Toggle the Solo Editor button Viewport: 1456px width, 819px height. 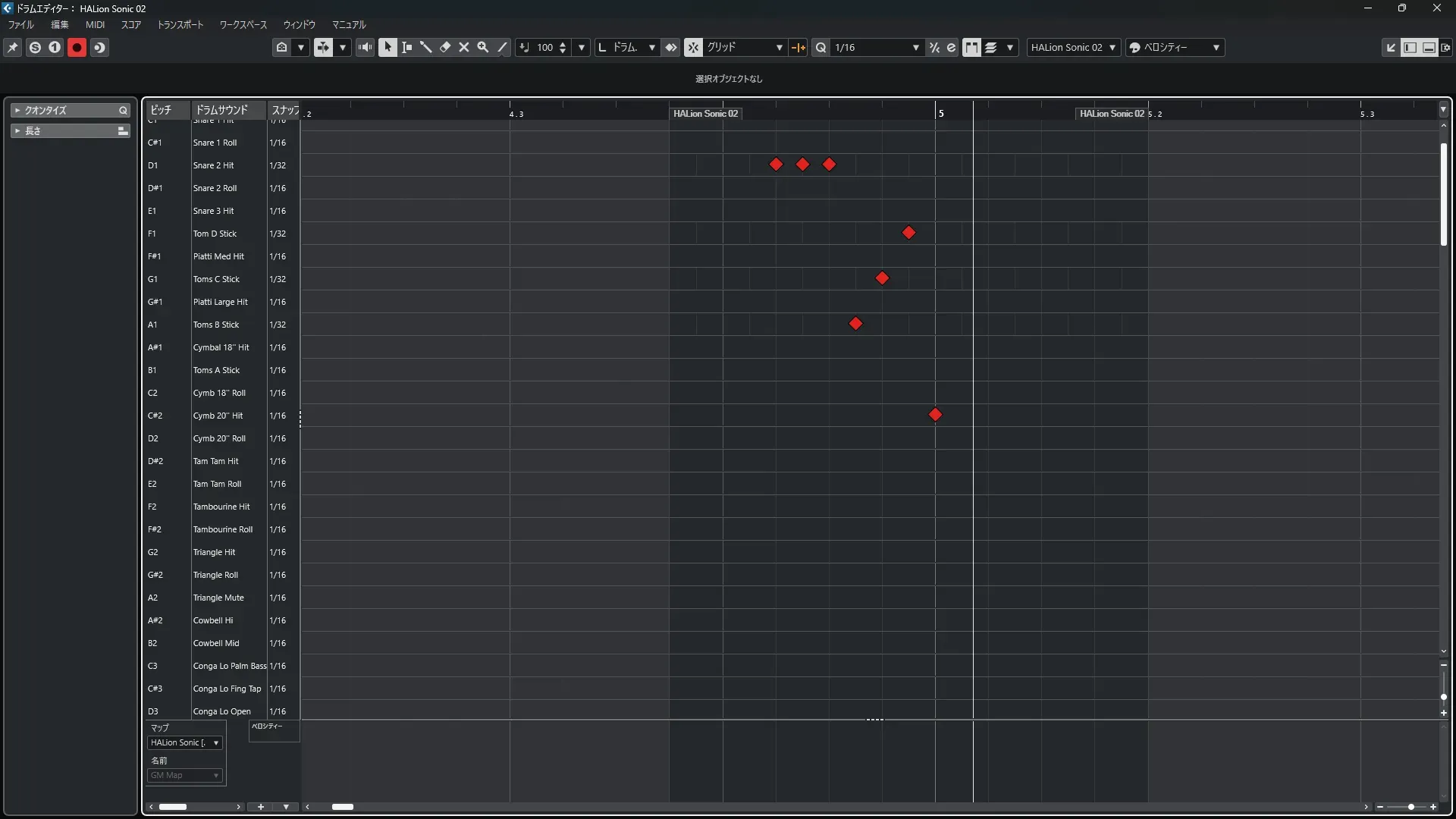35,48
